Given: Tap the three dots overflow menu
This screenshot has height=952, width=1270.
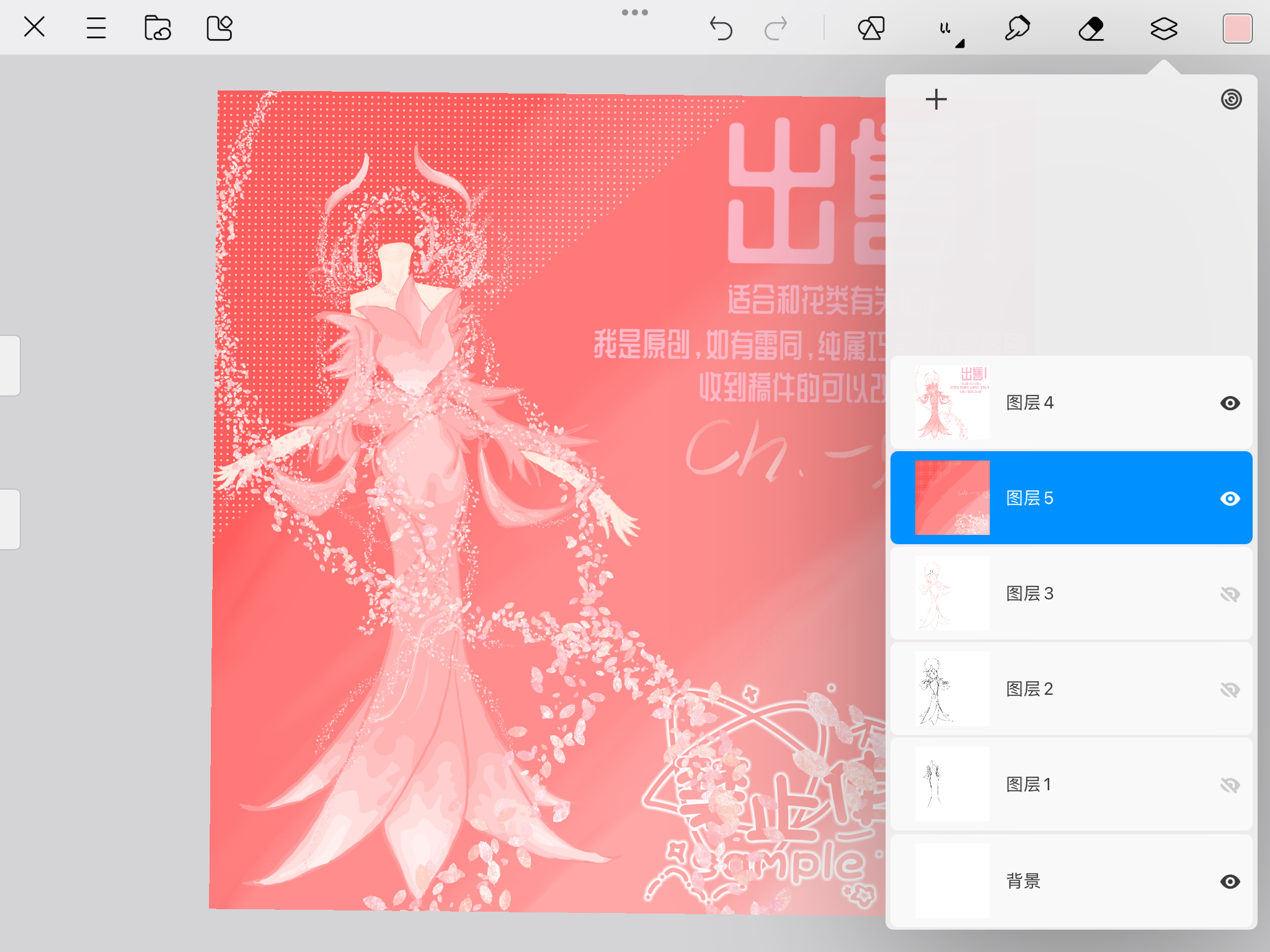Looking at the screenshot, I should (x=634, y=12).
